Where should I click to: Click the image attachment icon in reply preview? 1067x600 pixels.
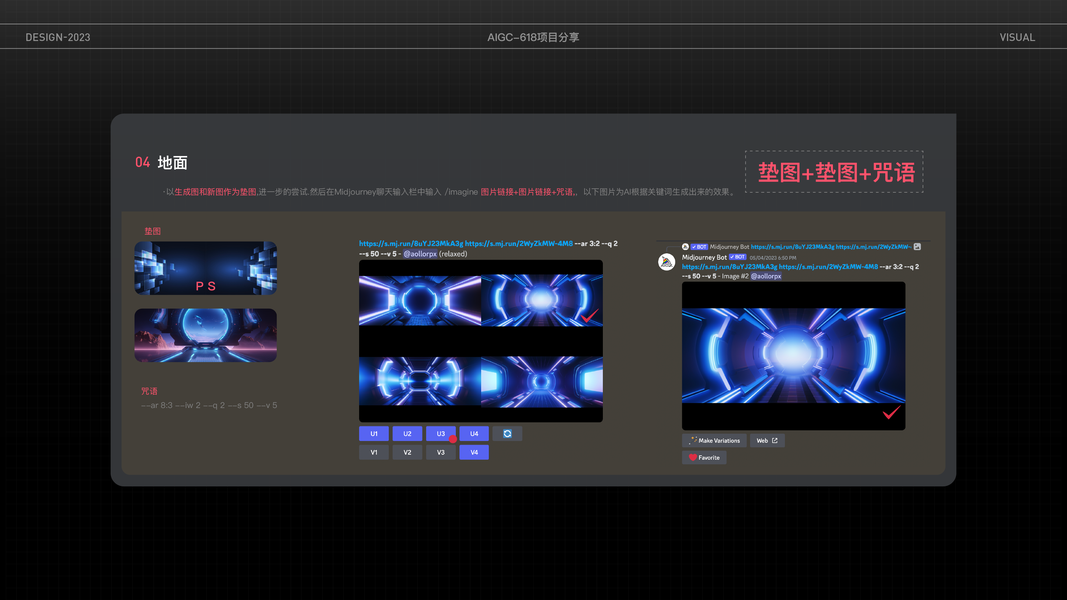[917, 247]
